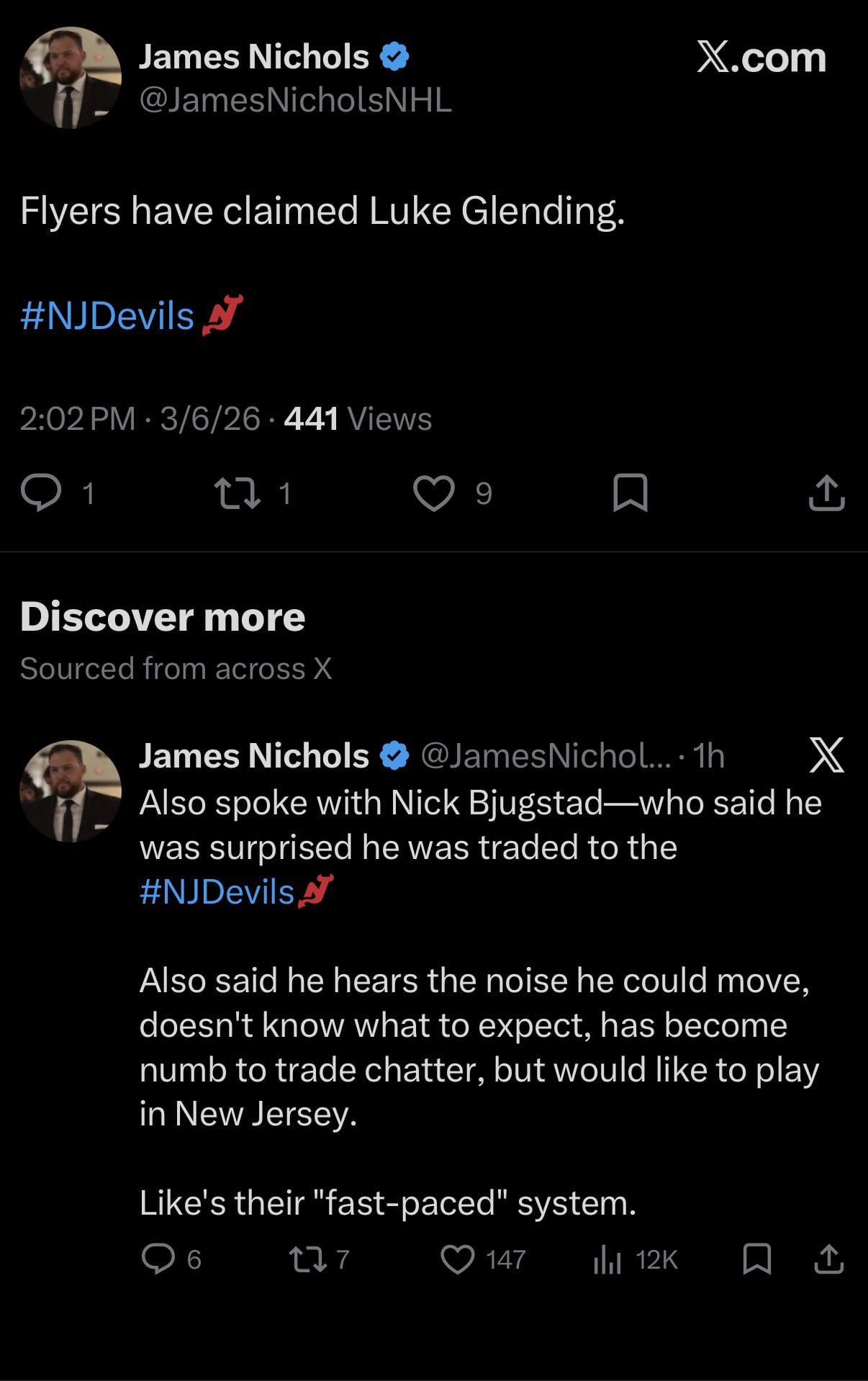This screenshot has height=1381, width=868.
Task: Reply to the Luke Glending tweet
Action: pyautogui.click(x=41, y=493)
